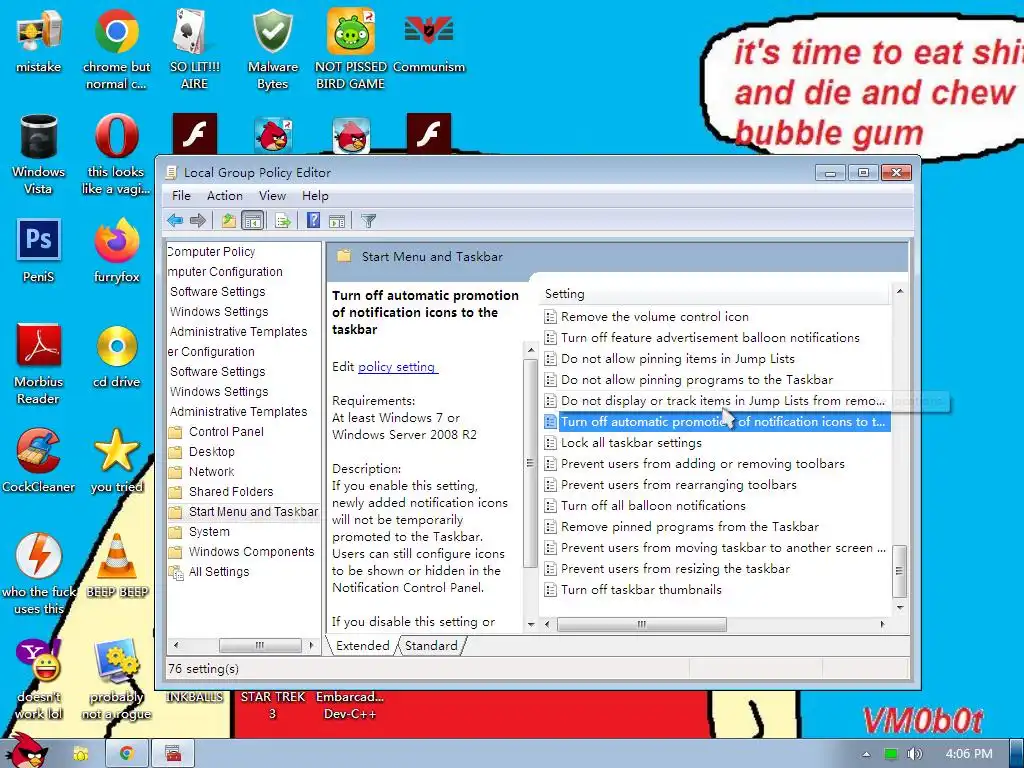Select the Desktop folder in the tree
Screen dimensions: 1024x768
pos(212,452)
